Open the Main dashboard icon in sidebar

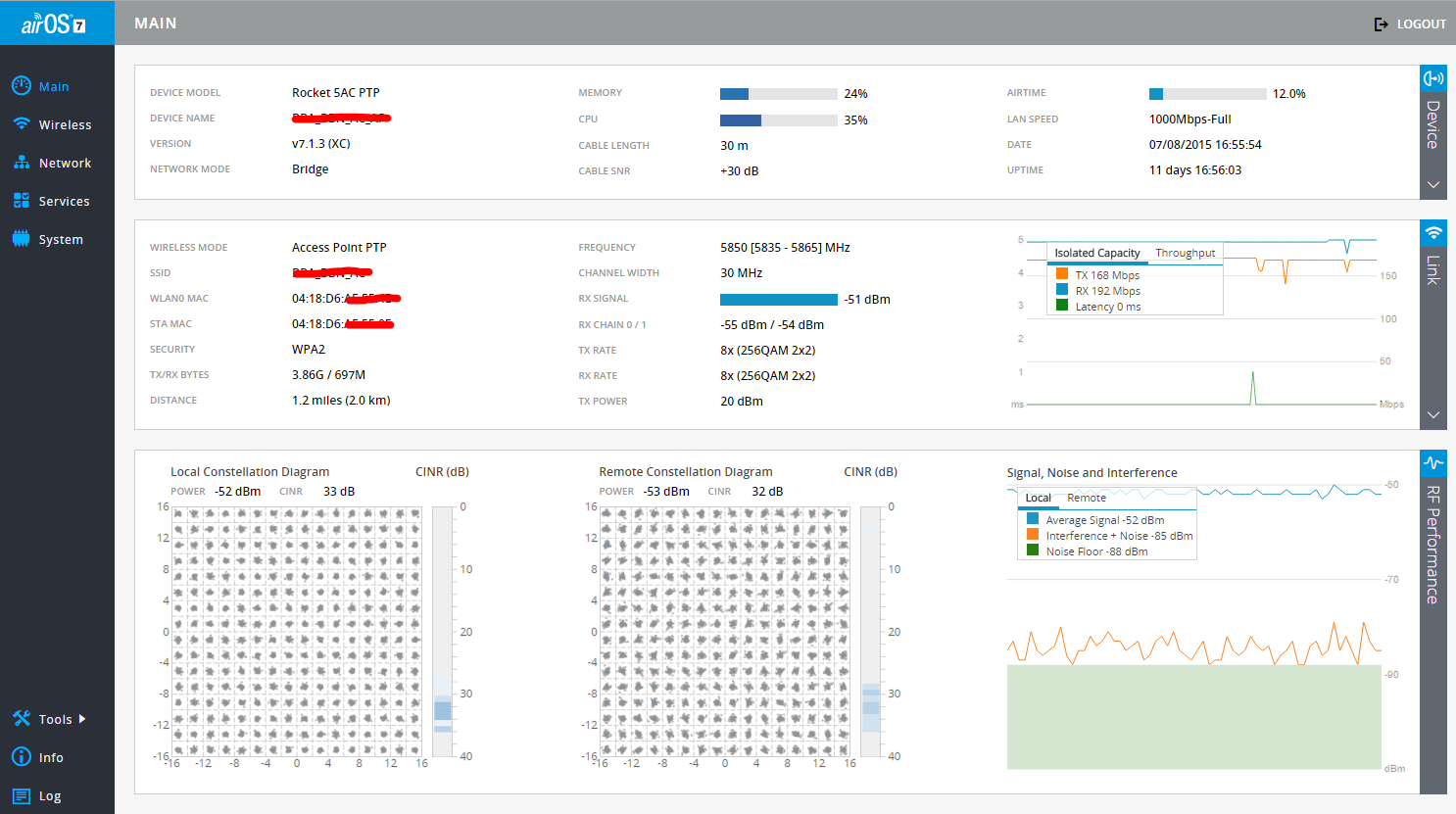tap(22, 86)
